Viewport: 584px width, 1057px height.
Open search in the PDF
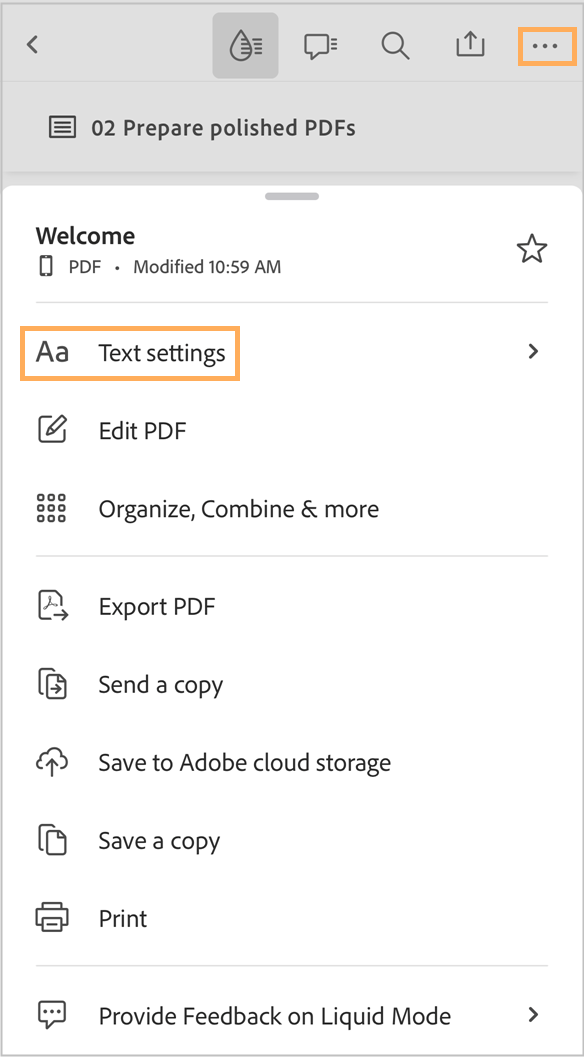coord(394,44)
